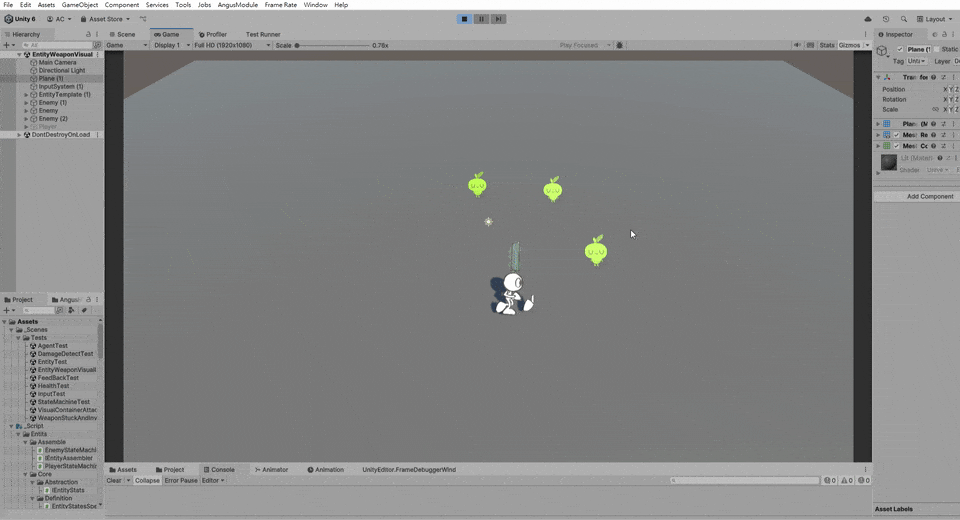Viewport: 960px width, 520px height.
Task: Toggle the Gizmos button
Action: pyautogui.click(x=849, y=45)
